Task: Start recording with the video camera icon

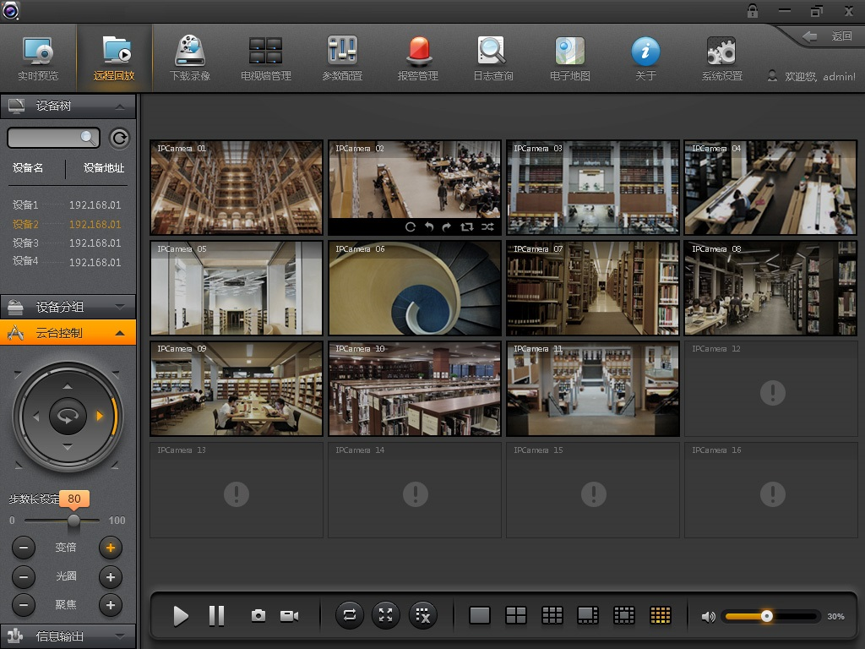Action: (x=289, y=616)
